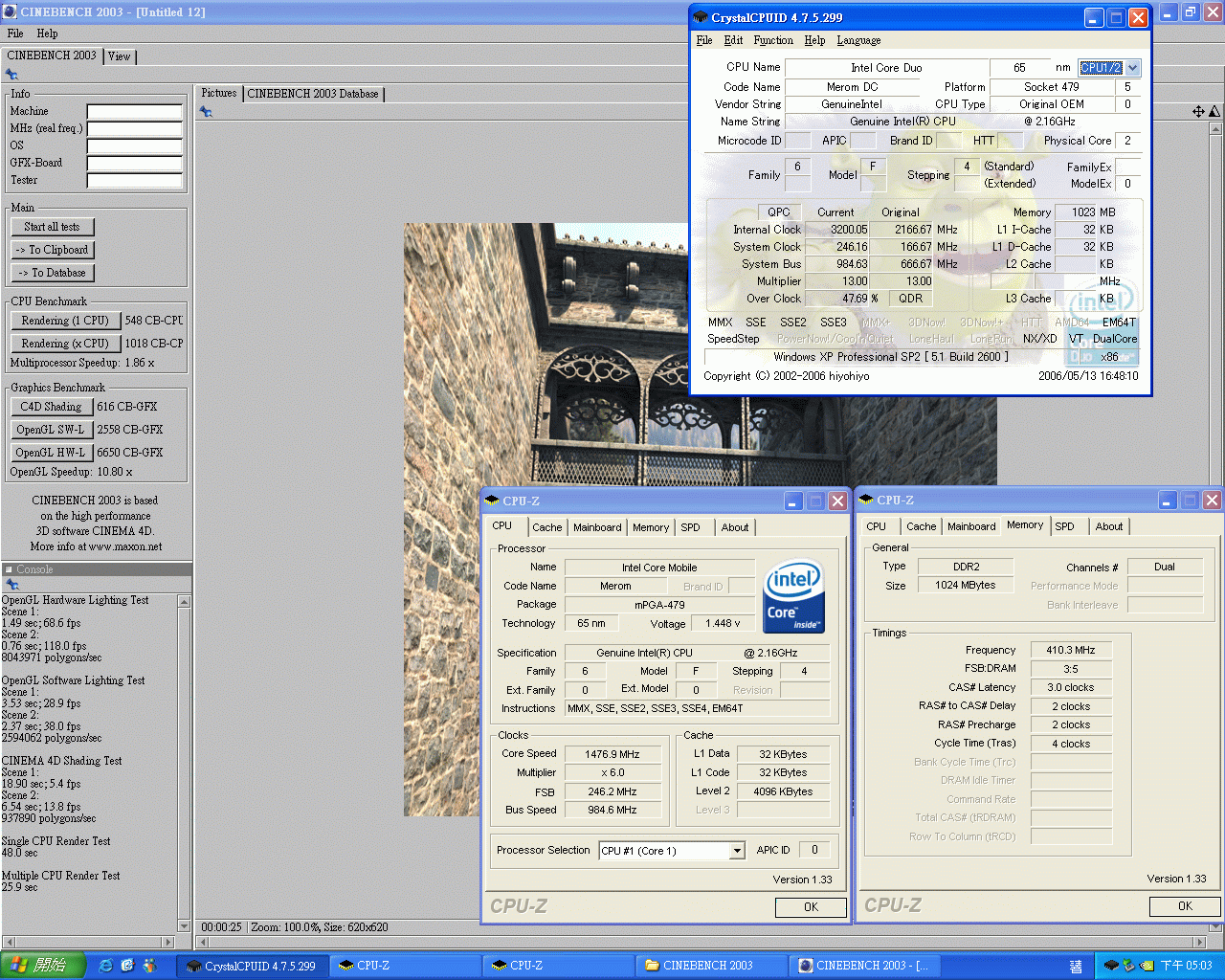Switch to the CINEBENCH 2003 Database tab
The height and width of the screenshot is (980, 1225).
[x=313, y=94]
